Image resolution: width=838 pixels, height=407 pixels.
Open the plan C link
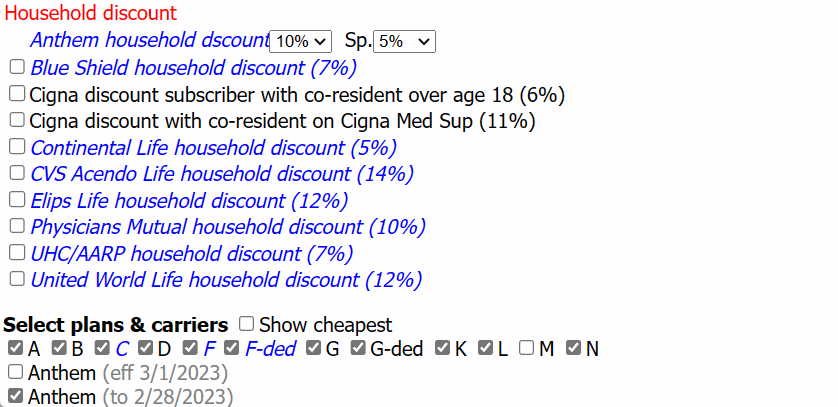tap(122, 349)
